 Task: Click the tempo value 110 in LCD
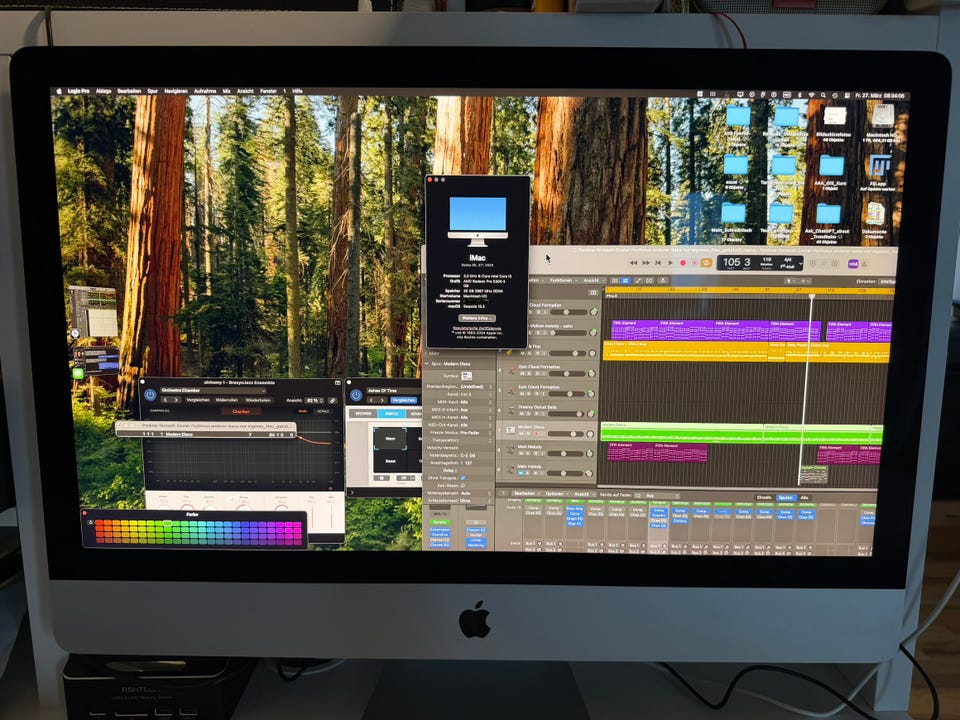pyautogui.click(x=767, y=260)
